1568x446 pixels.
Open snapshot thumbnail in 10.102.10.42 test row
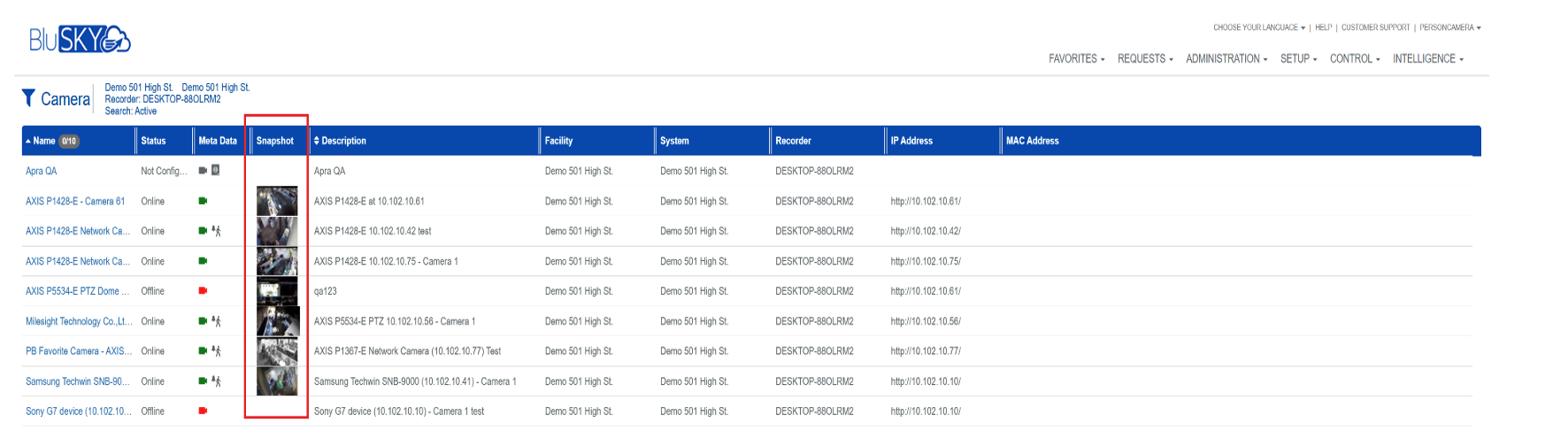(277, 231)
